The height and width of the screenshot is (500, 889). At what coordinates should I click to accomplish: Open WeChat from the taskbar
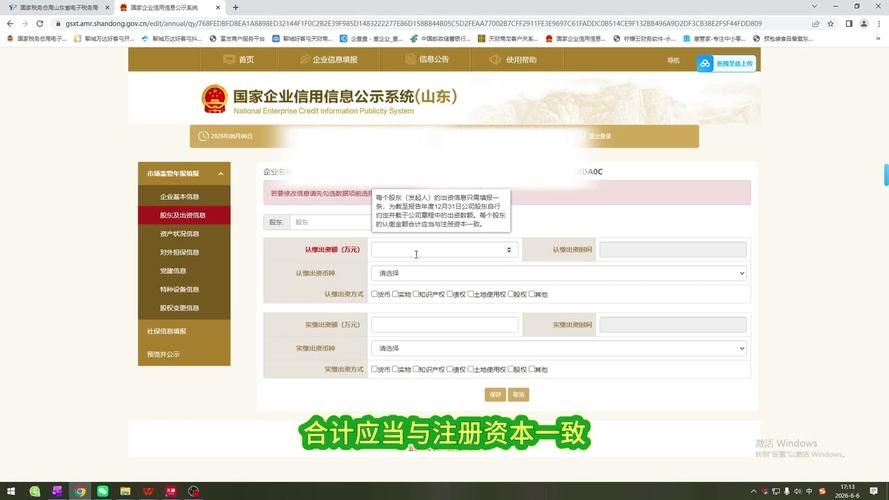pos(103,491)
